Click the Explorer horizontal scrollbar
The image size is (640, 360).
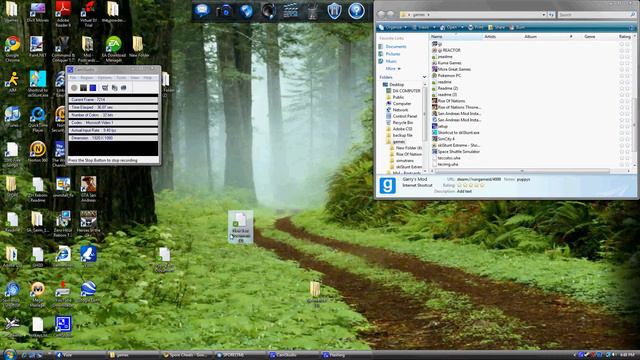point(522,171)
